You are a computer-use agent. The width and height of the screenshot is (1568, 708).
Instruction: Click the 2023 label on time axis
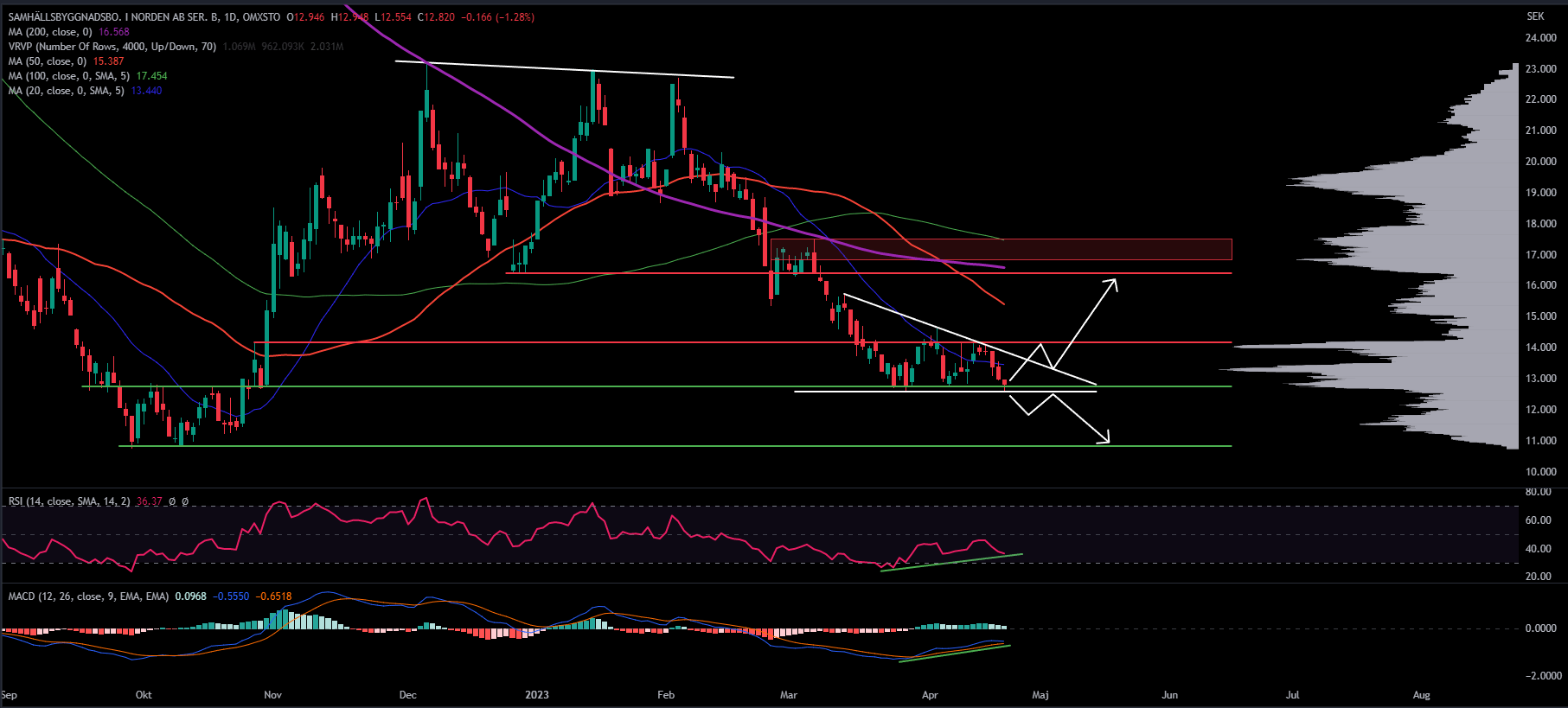pos(536,695)
